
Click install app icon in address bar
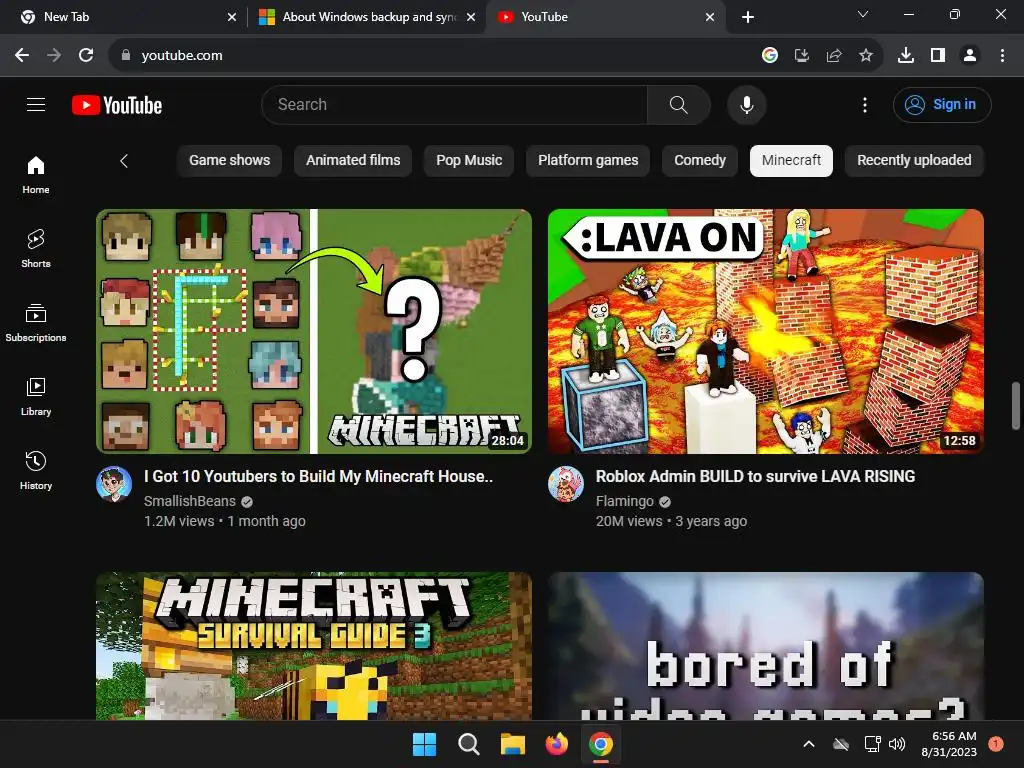point(801,56)
